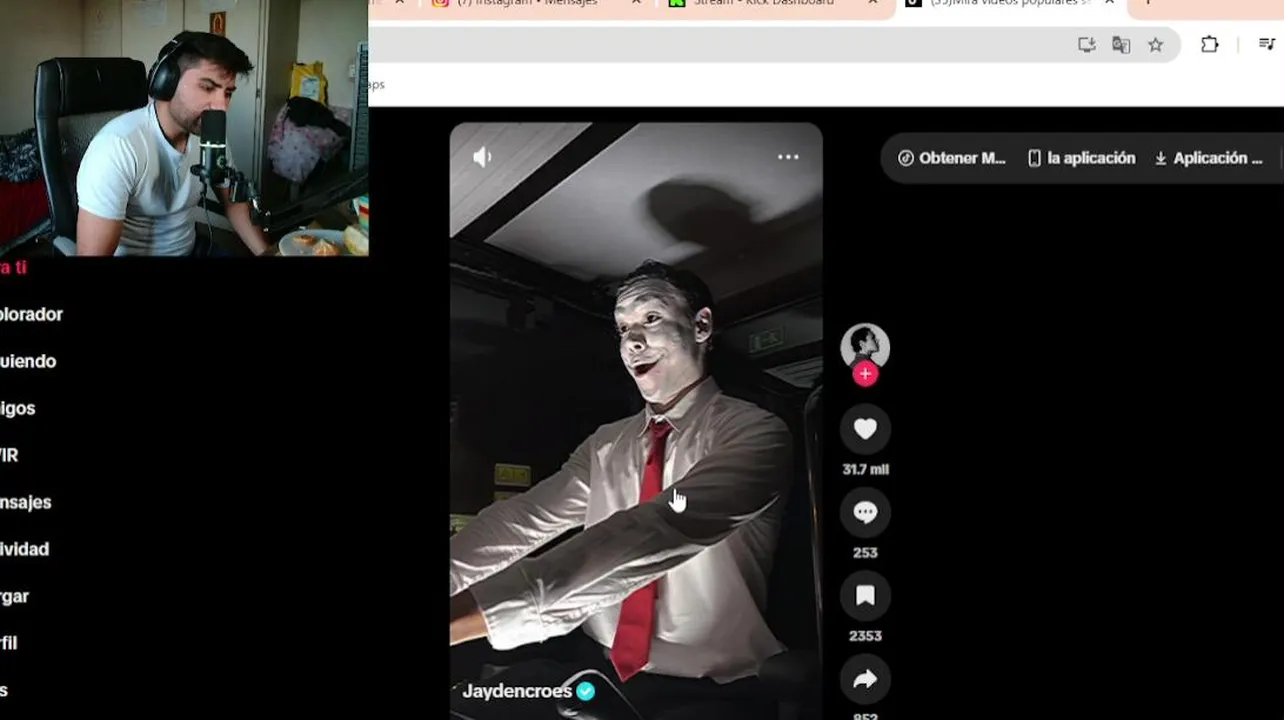The width and height of the screenshot is (1284, 720).
Task: Open the video three-dots options menu
Action: (x=788, y=157)
